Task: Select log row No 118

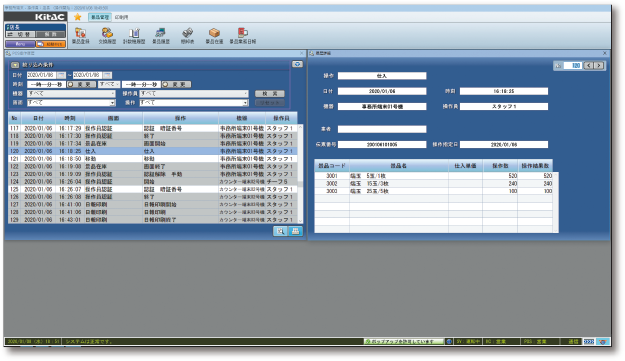Action: tap(153, 136)
